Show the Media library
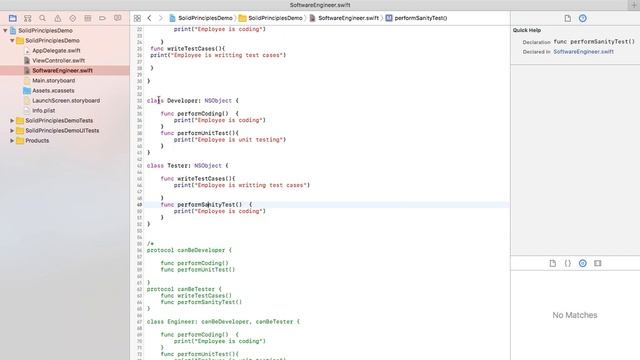Screen dimensions: 640x360 click(598, 263)
